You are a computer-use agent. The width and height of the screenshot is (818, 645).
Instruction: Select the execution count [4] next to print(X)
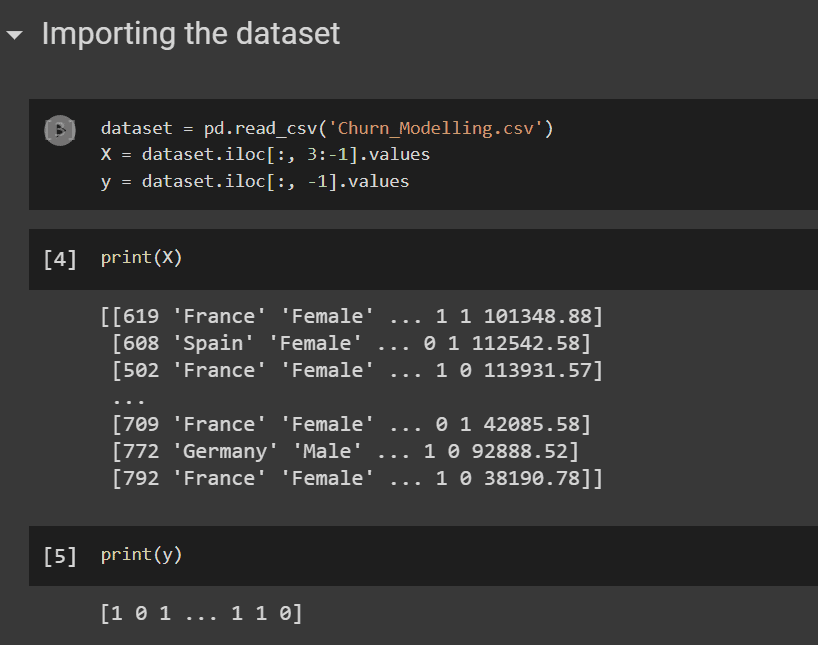click(x=61, y=257)
